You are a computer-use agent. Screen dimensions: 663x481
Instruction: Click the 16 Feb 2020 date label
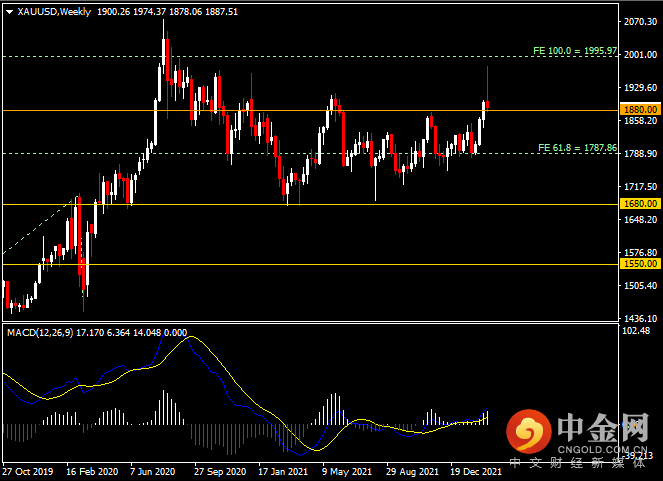coord(92,472)
